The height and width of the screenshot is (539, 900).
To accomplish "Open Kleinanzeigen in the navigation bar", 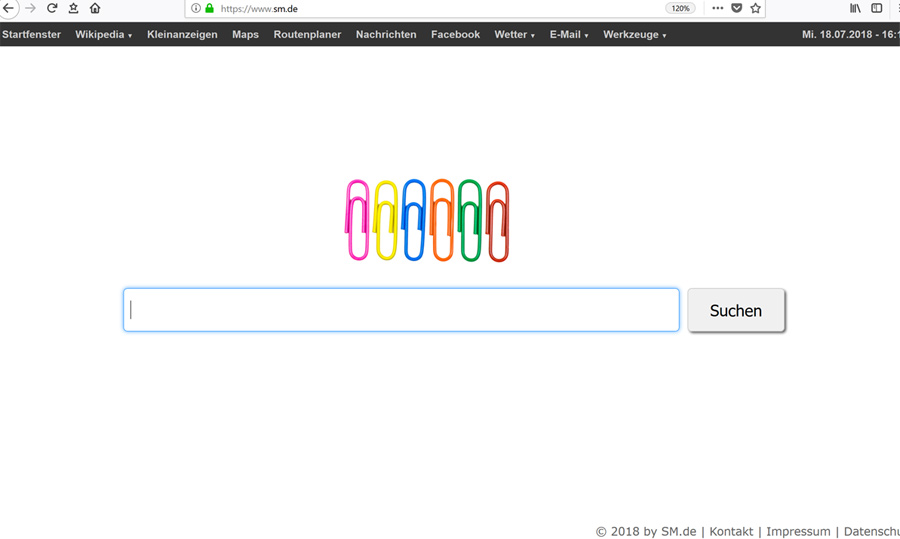I will 182,35.
